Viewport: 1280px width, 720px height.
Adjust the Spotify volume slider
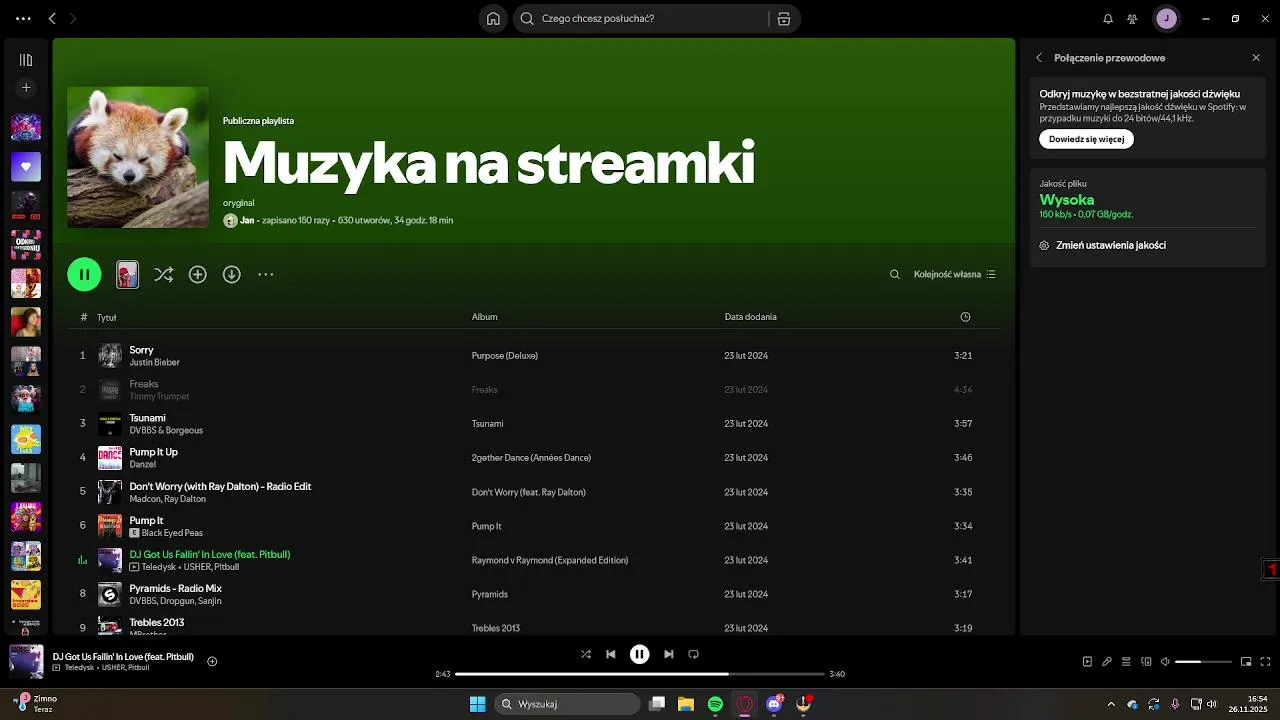pos(1203,661)
